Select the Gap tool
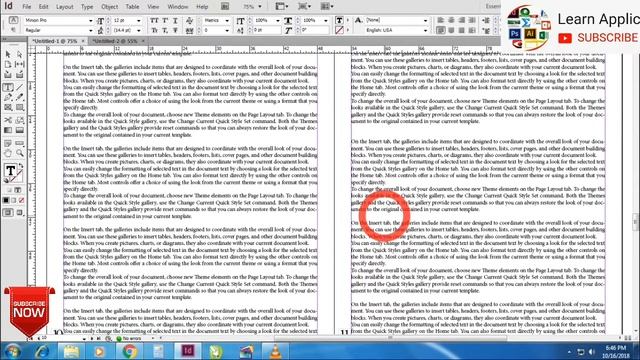 (19, 64)
